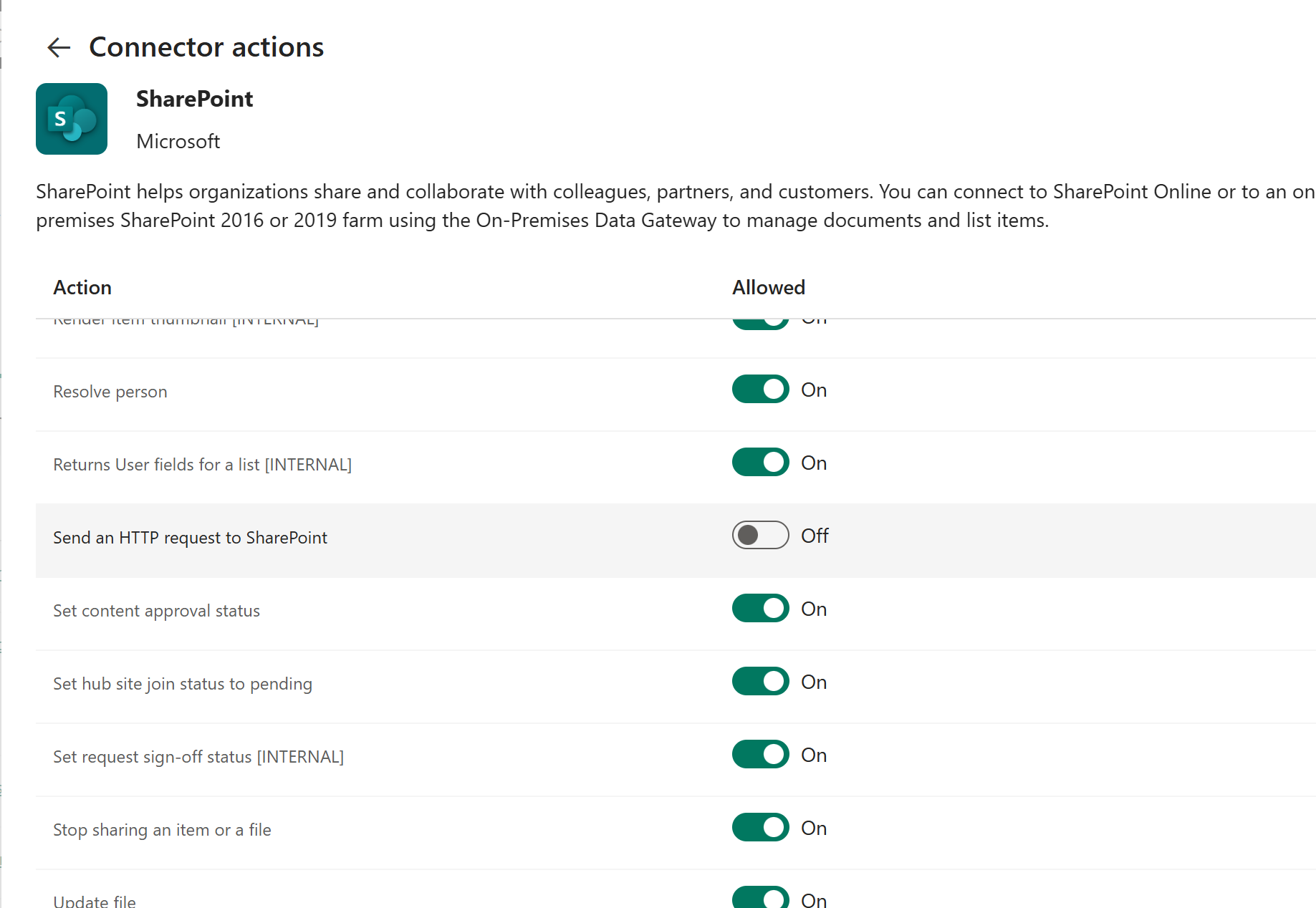
Task: Toggle the Update file action switch
Action: tap(760, 897)
